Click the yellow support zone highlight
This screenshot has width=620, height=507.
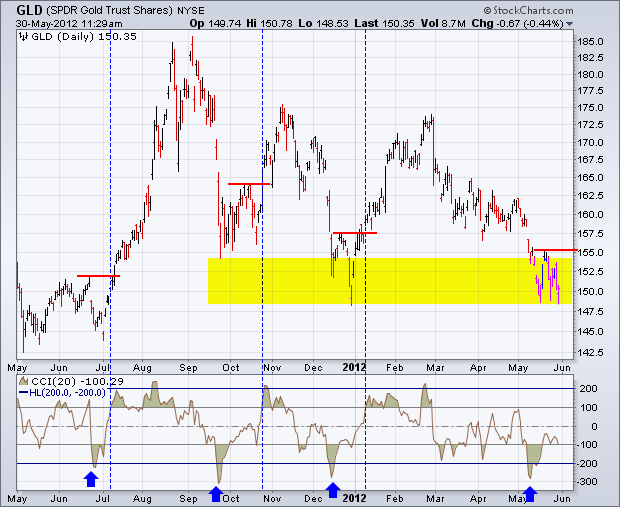tap(390, 281)
